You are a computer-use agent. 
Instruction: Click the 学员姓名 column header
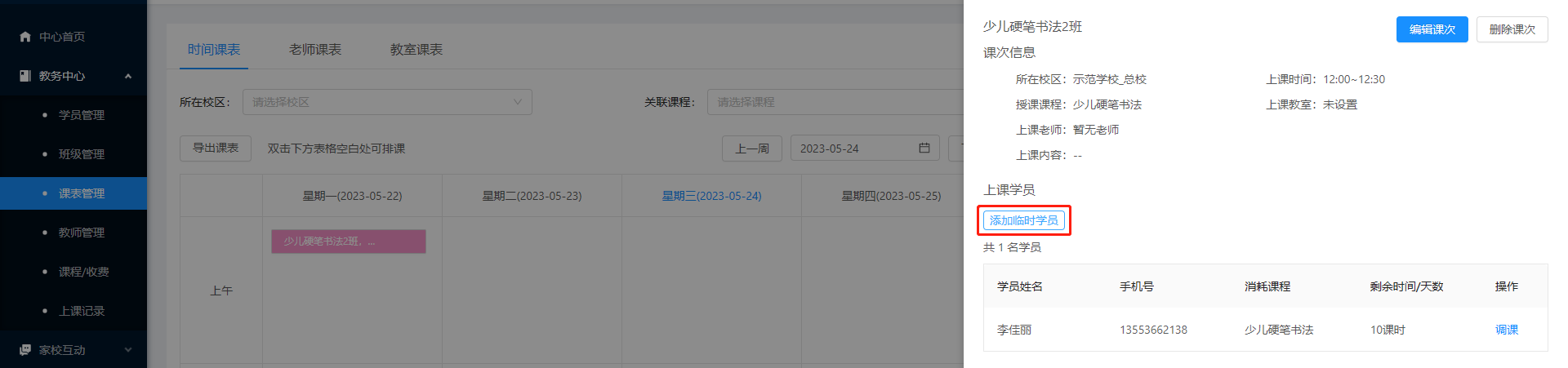(x=1020, y=286)
